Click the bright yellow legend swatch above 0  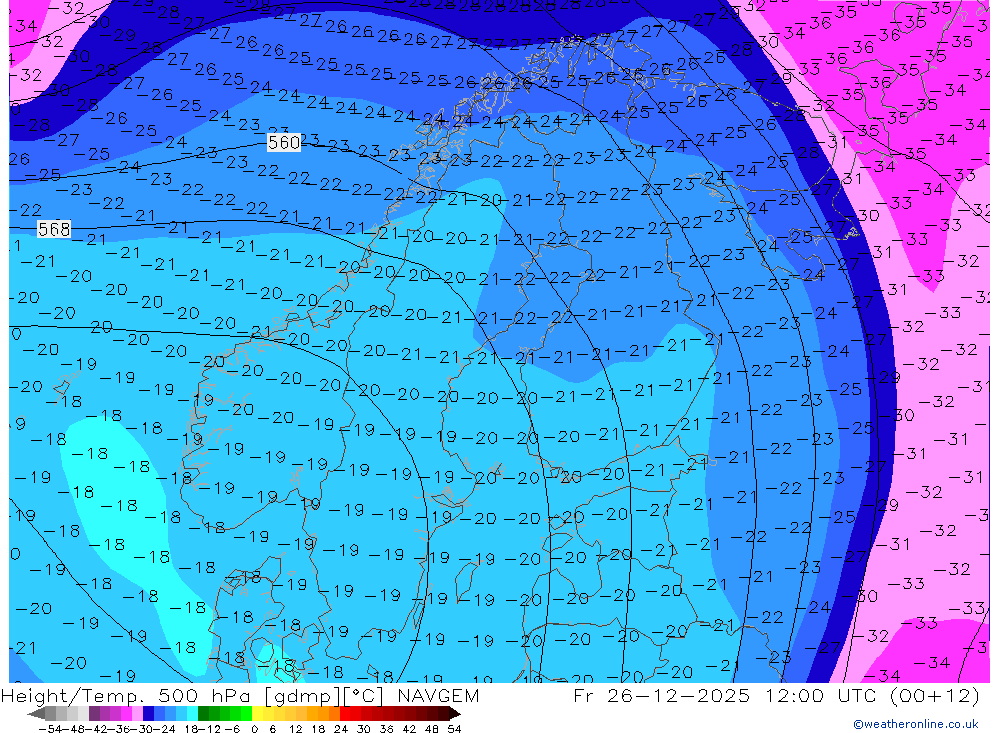point(257,714)
